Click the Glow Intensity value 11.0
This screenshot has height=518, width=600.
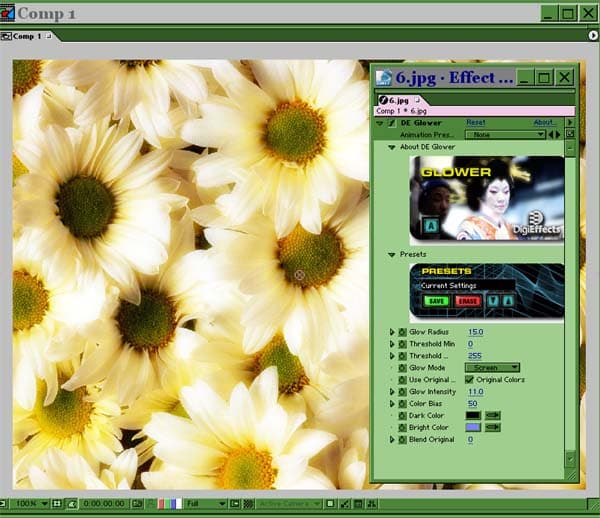pyautogui.click(x=476, y=392)
